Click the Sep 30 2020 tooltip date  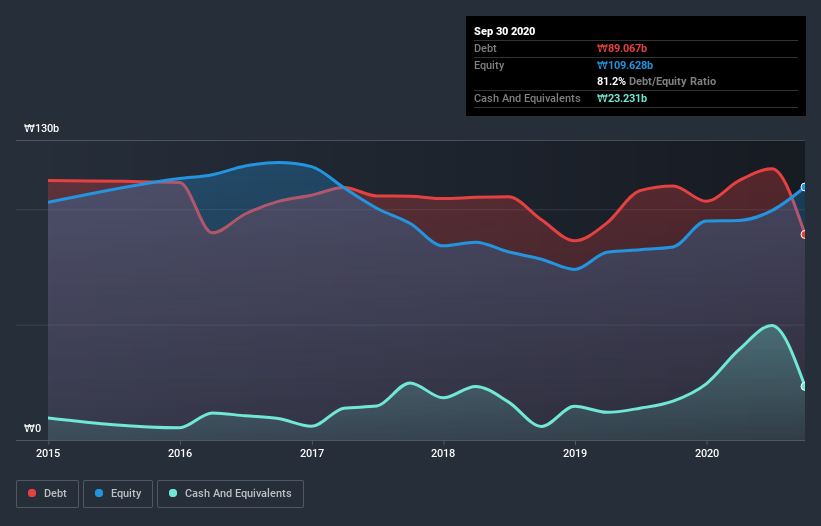[504, 31]
